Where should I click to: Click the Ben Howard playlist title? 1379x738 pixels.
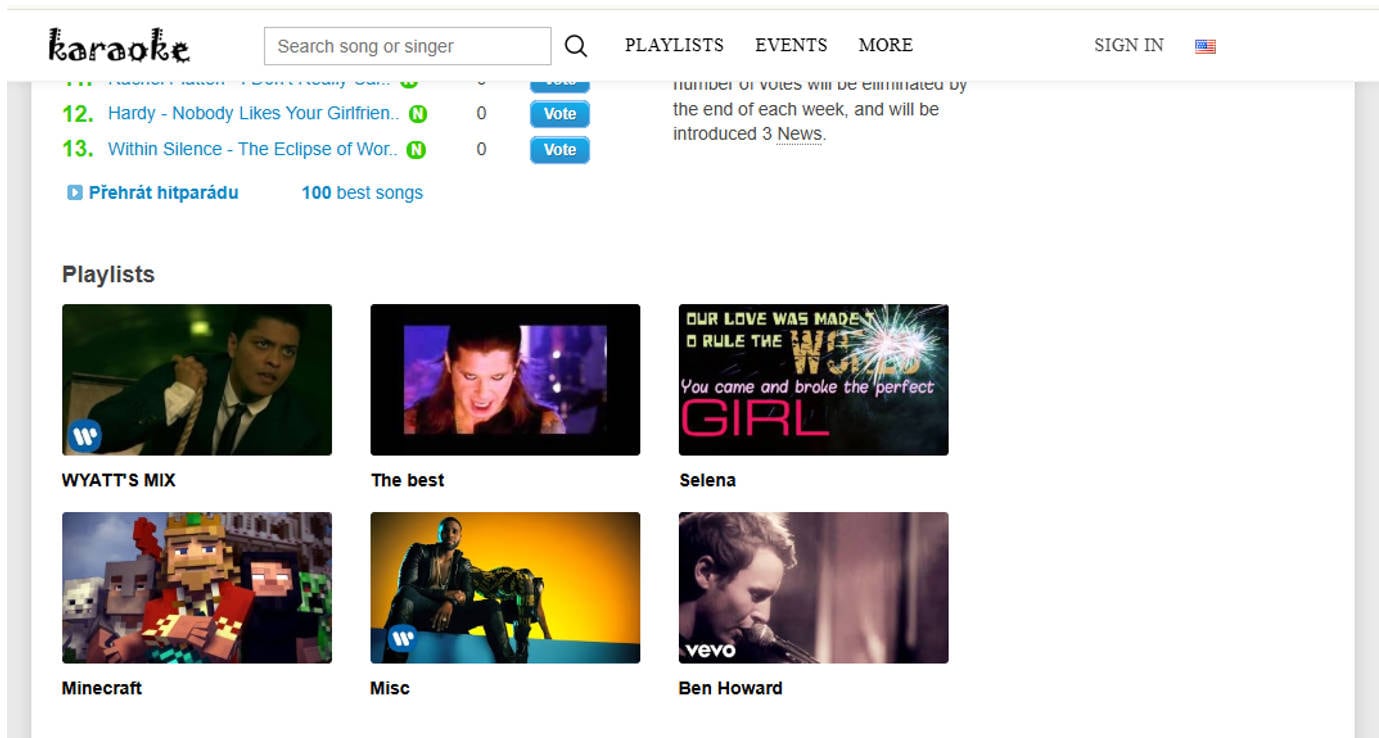[x=730, y=688]
